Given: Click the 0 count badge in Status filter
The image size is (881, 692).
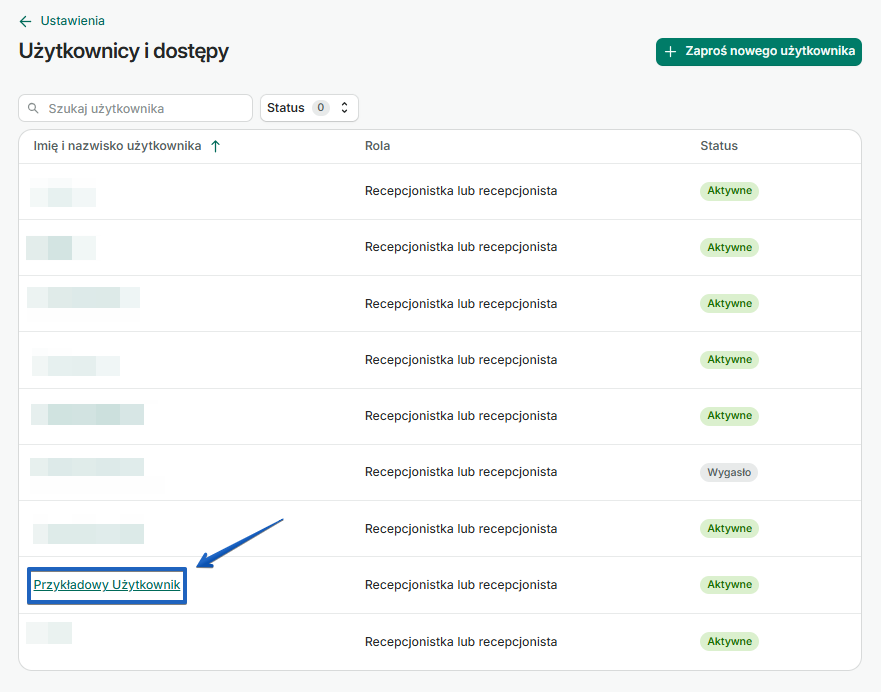Looking at the screenshot, I should pyautogui.click(x=320, y=108).
